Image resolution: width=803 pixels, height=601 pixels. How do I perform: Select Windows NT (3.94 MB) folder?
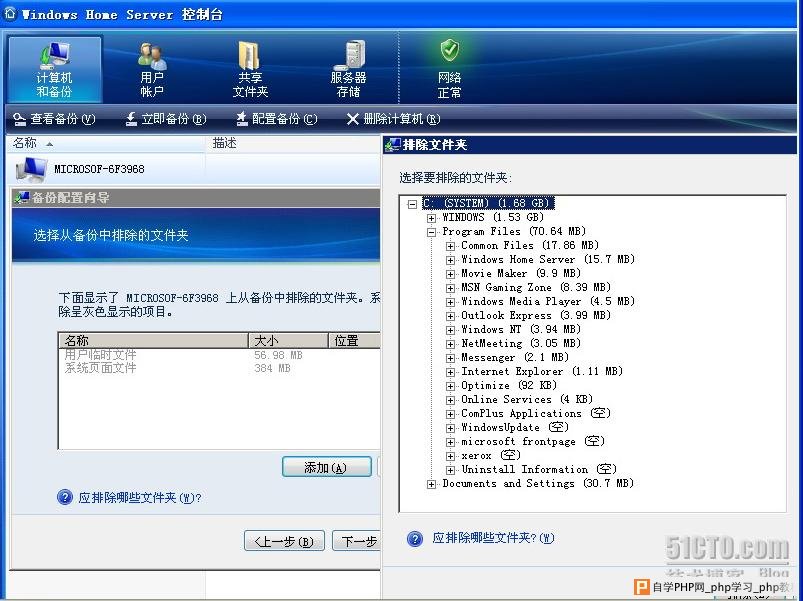[x=521, y=329]
